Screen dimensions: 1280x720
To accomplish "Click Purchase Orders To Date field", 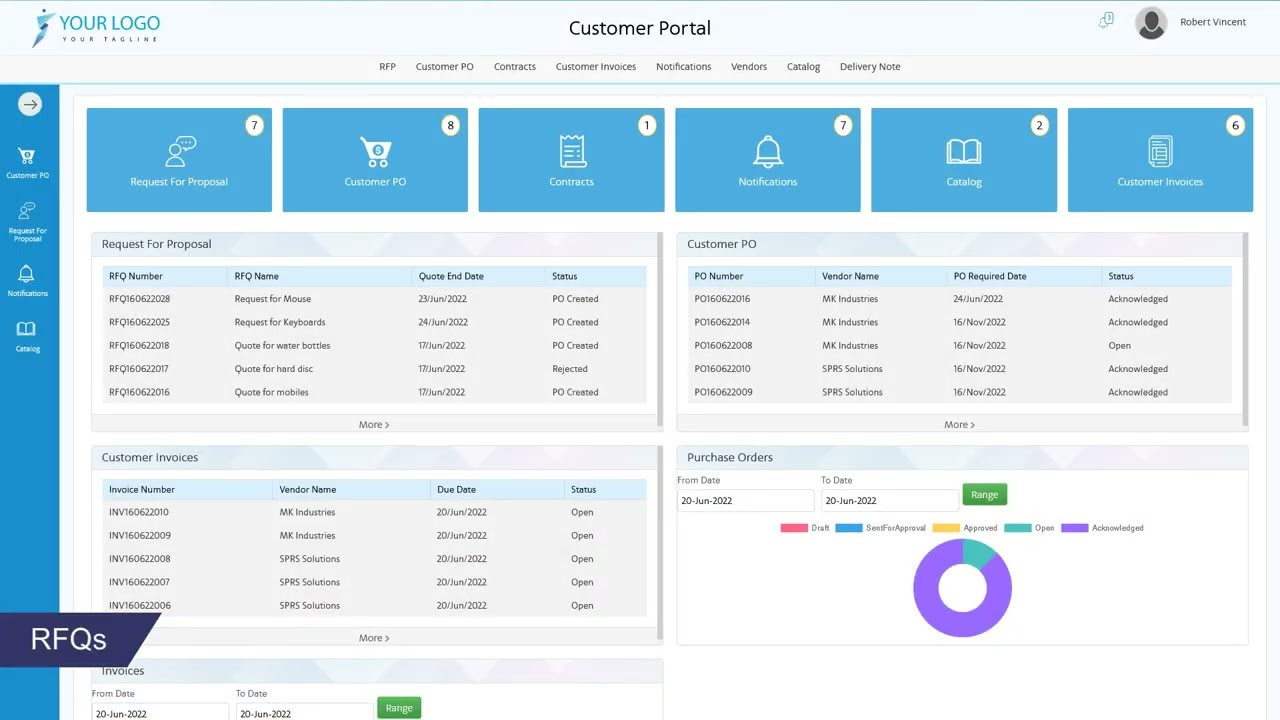I will tap(890, 501).
